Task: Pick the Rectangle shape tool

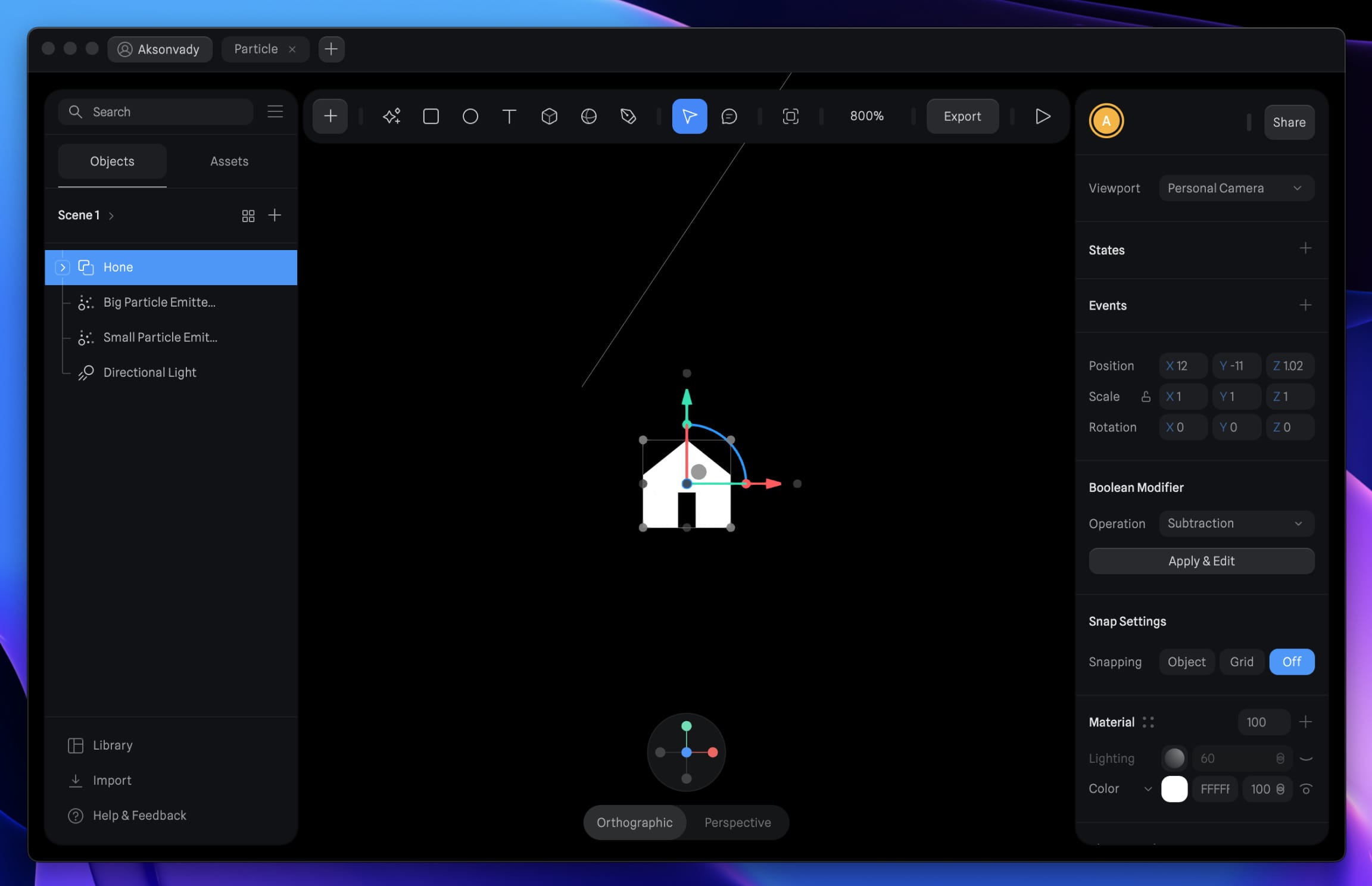Action: click(431, 116)
